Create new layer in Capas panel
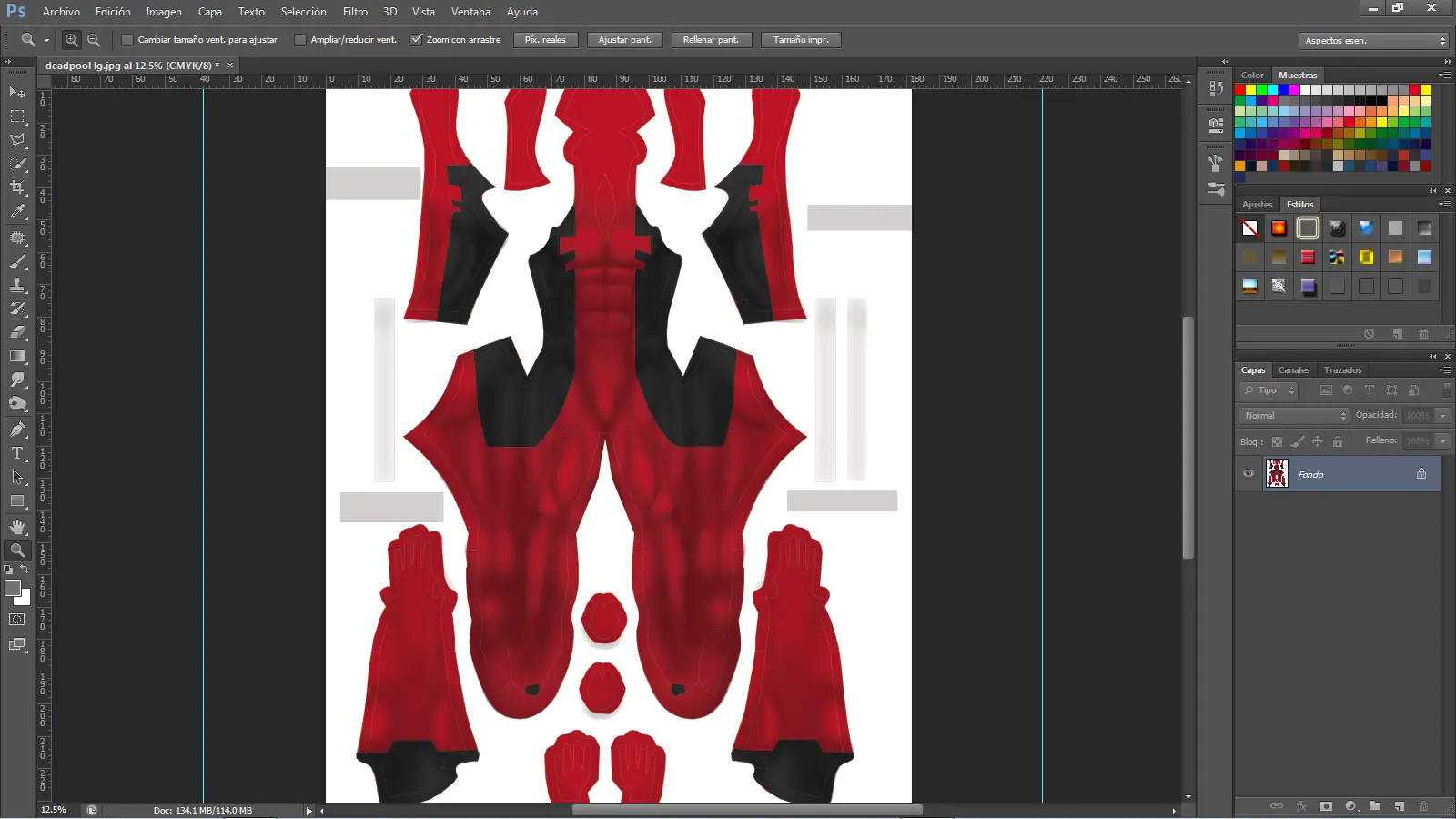This screenshot has width=1456, height=819. (x=1400, y=806)
